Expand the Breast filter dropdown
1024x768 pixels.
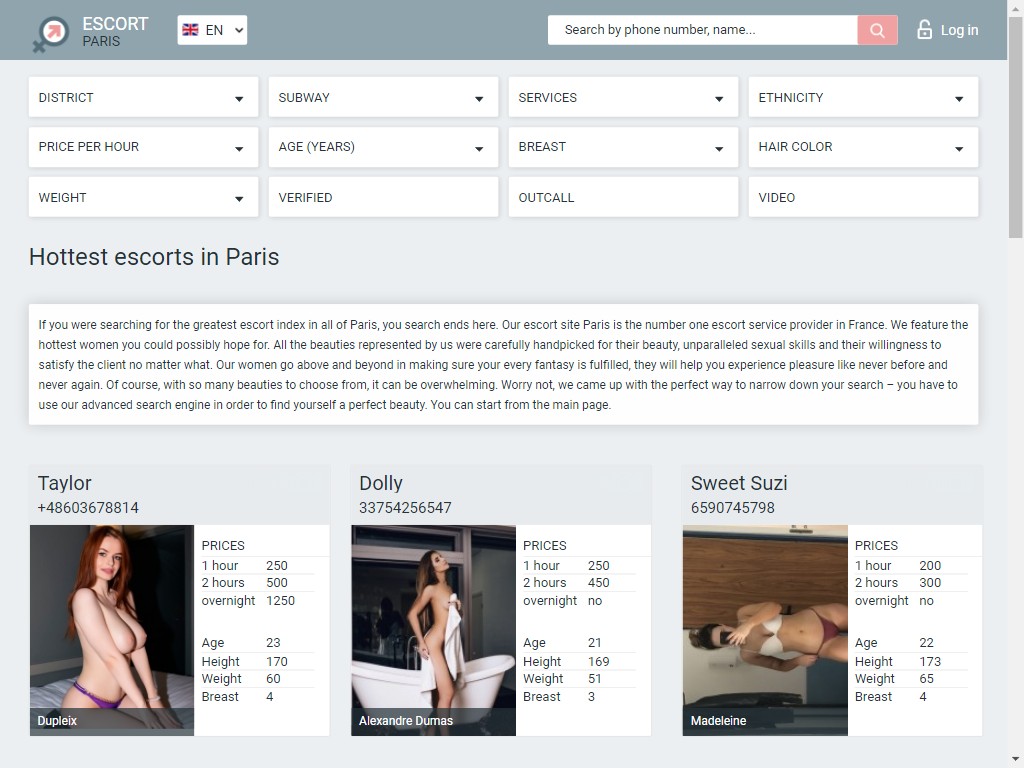pyautogui.click(x=623, y=147)
